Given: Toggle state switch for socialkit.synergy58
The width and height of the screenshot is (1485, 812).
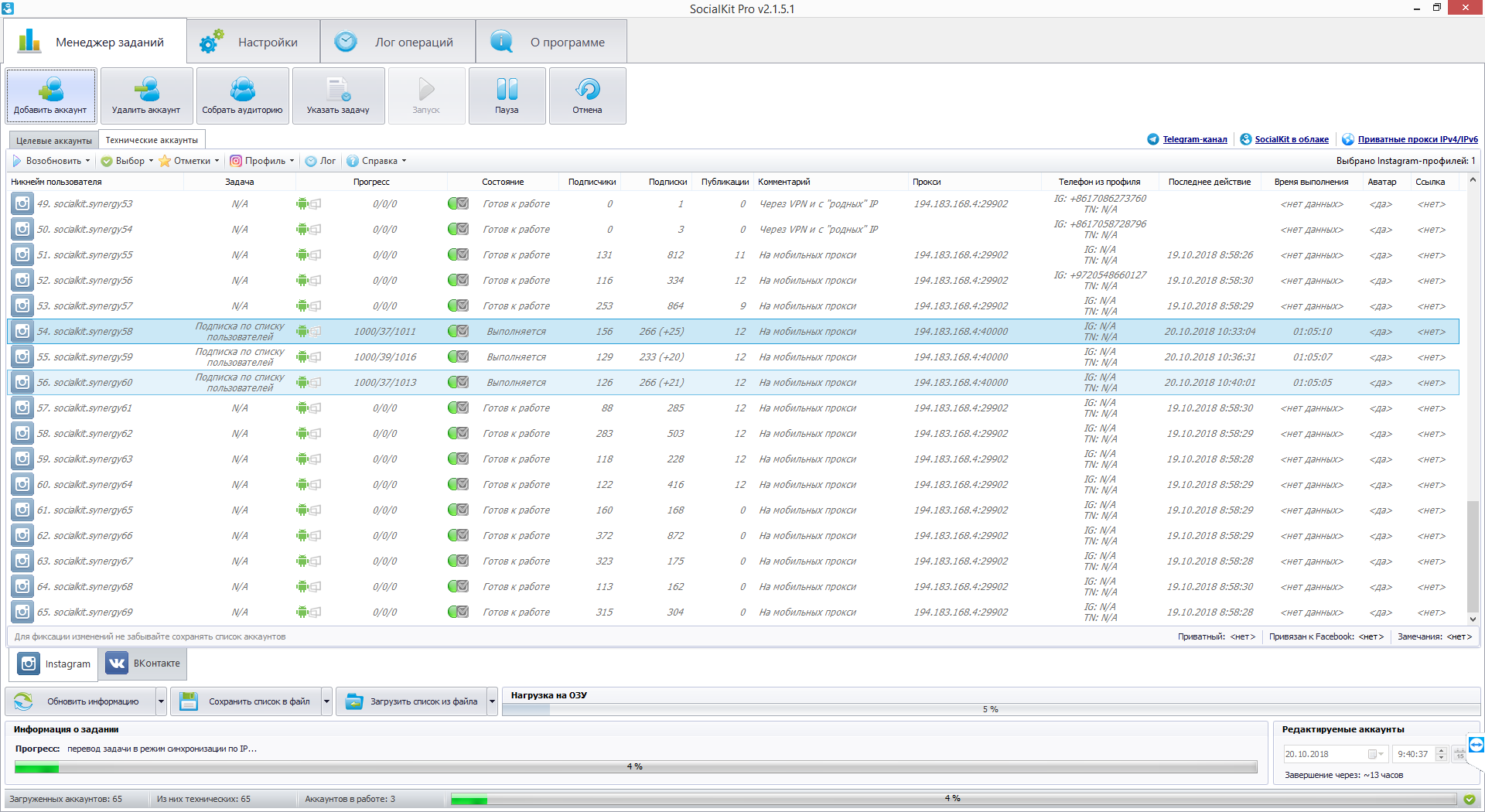Looking at the screenshot, I should (458, 332).
